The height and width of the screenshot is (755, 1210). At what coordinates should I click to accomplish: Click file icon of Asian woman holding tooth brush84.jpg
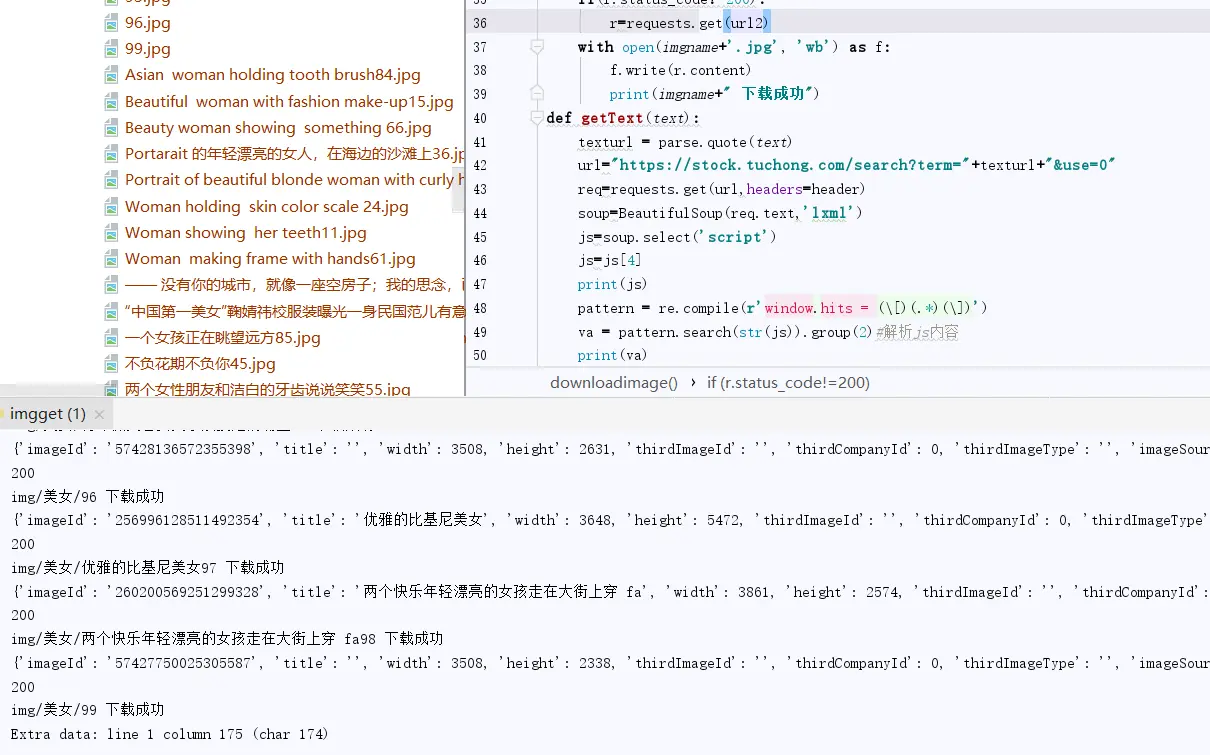(111, 75)
